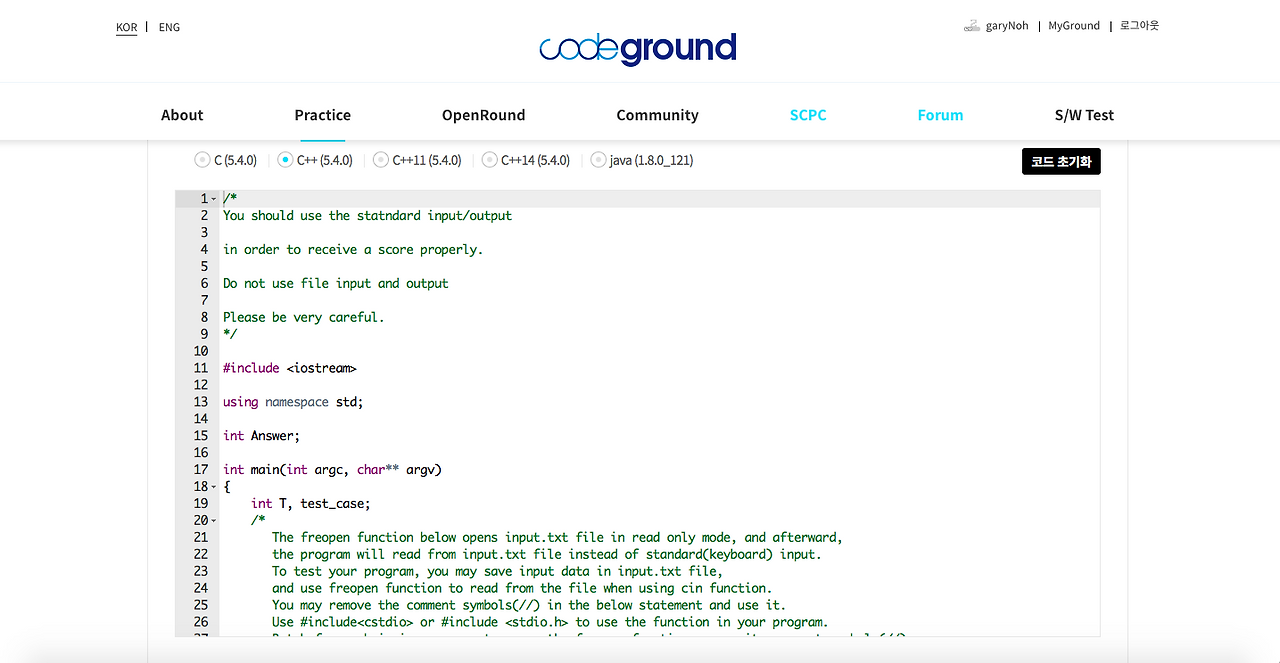Click the 'int main(int argc, char** argv)' line

pyautogui.click(x=332, y=470)
